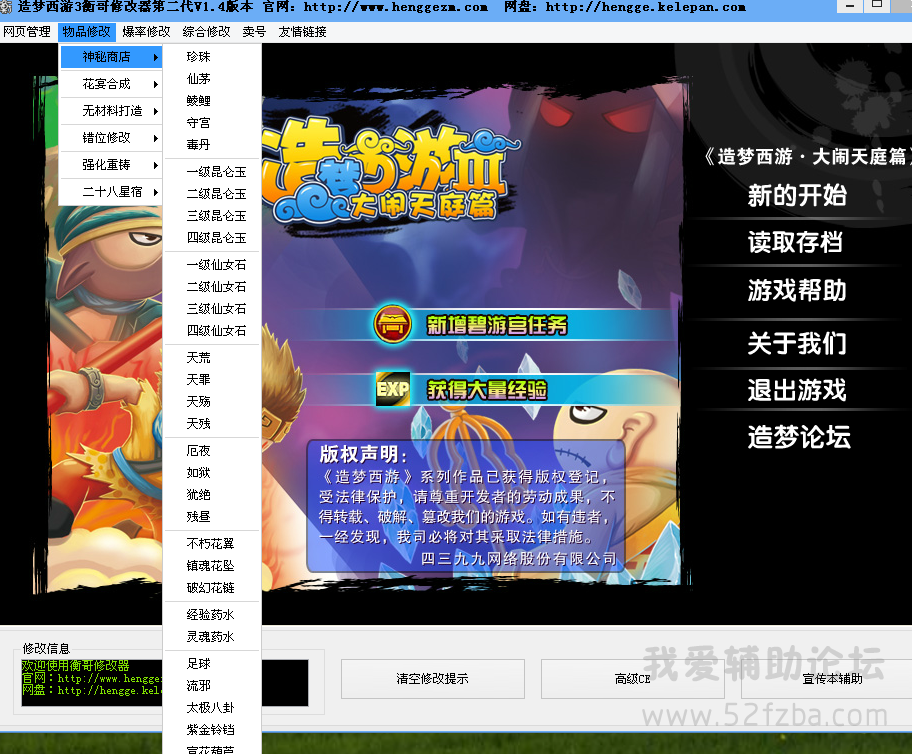Select 三级仙女石

coord(212,308)
